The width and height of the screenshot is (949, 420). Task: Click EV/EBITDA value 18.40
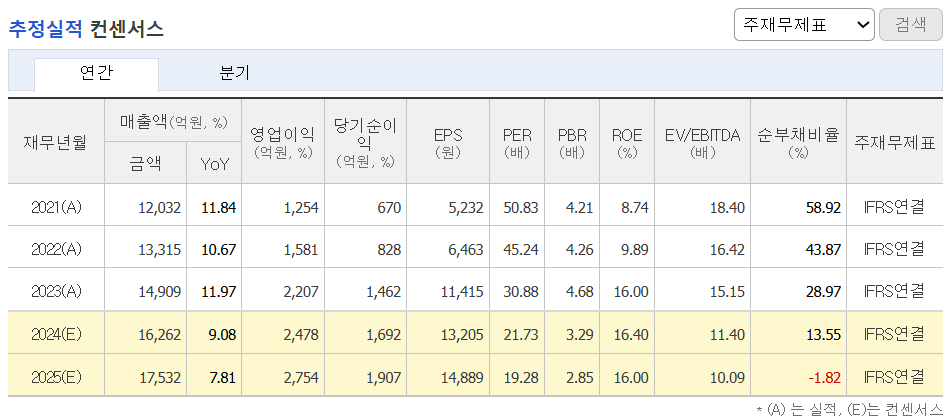click(728, 208)
